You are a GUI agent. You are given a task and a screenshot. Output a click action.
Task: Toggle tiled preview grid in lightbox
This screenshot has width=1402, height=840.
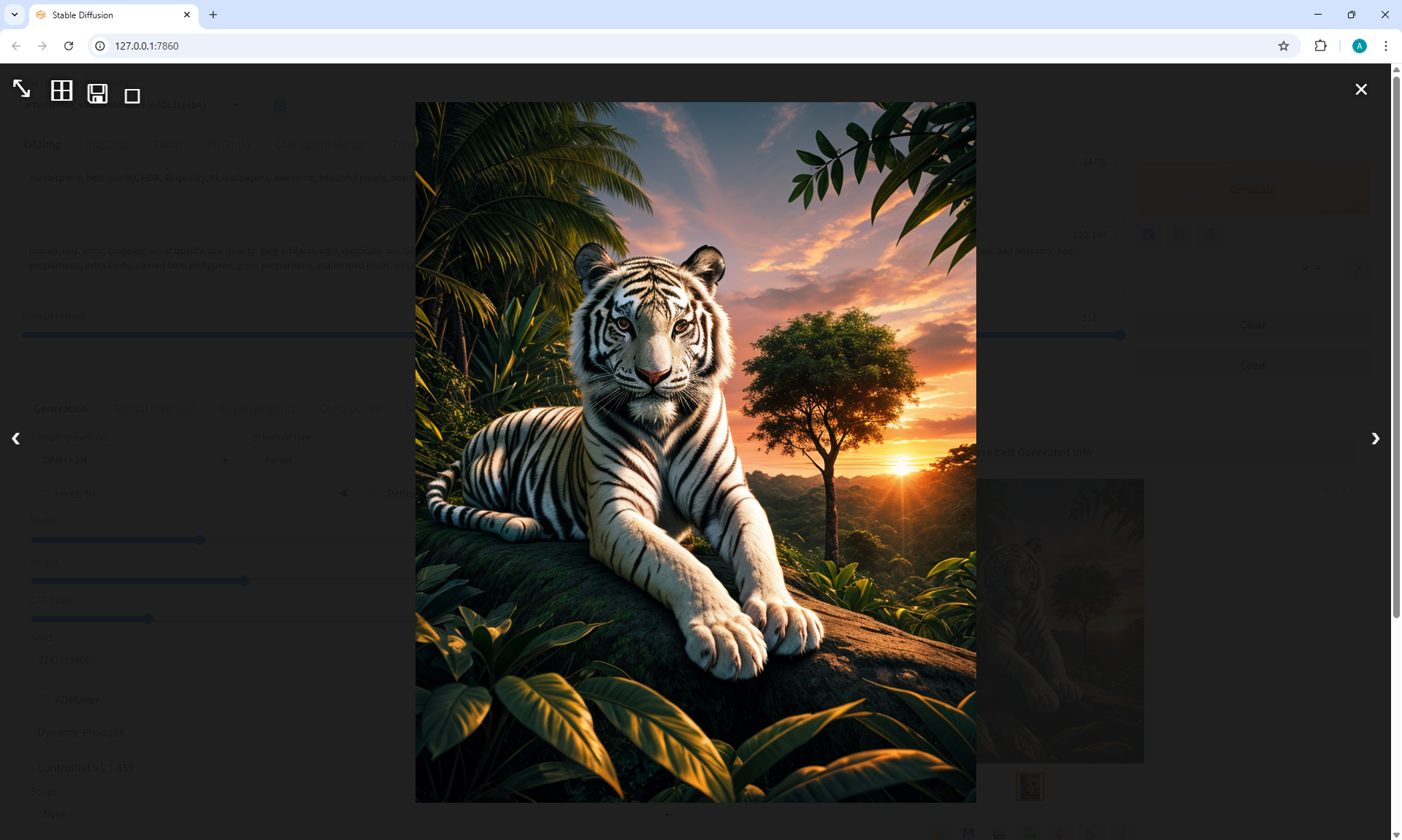pyautogui.click(x=61, y=90)
